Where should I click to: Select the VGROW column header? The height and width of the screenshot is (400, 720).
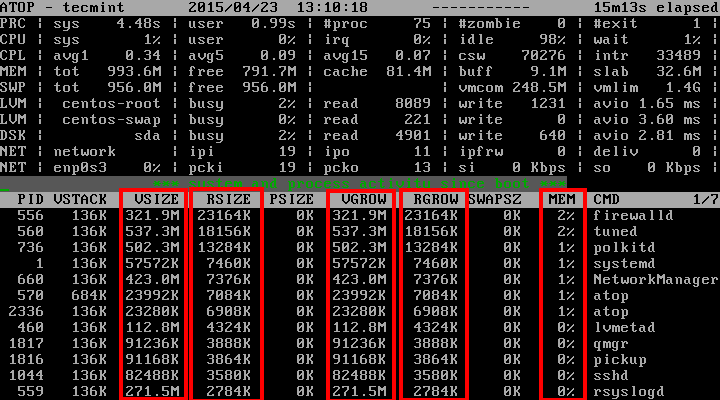(x=363, y=200)
